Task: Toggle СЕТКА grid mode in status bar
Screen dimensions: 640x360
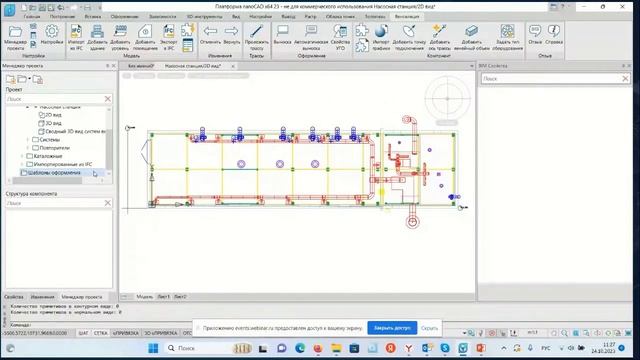Action: [x=100, y=333]
